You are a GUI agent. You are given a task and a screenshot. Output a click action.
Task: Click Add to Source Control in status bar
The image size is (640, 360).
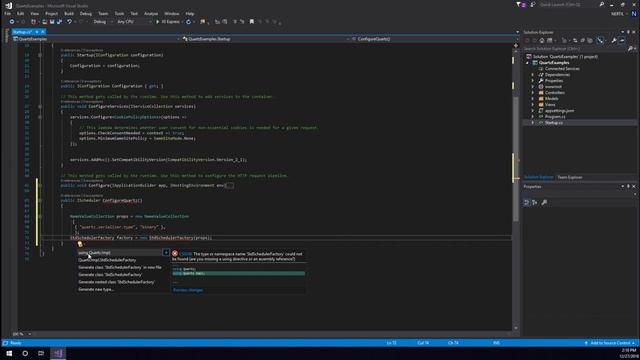pyautogui.click(x=611, y=343)
